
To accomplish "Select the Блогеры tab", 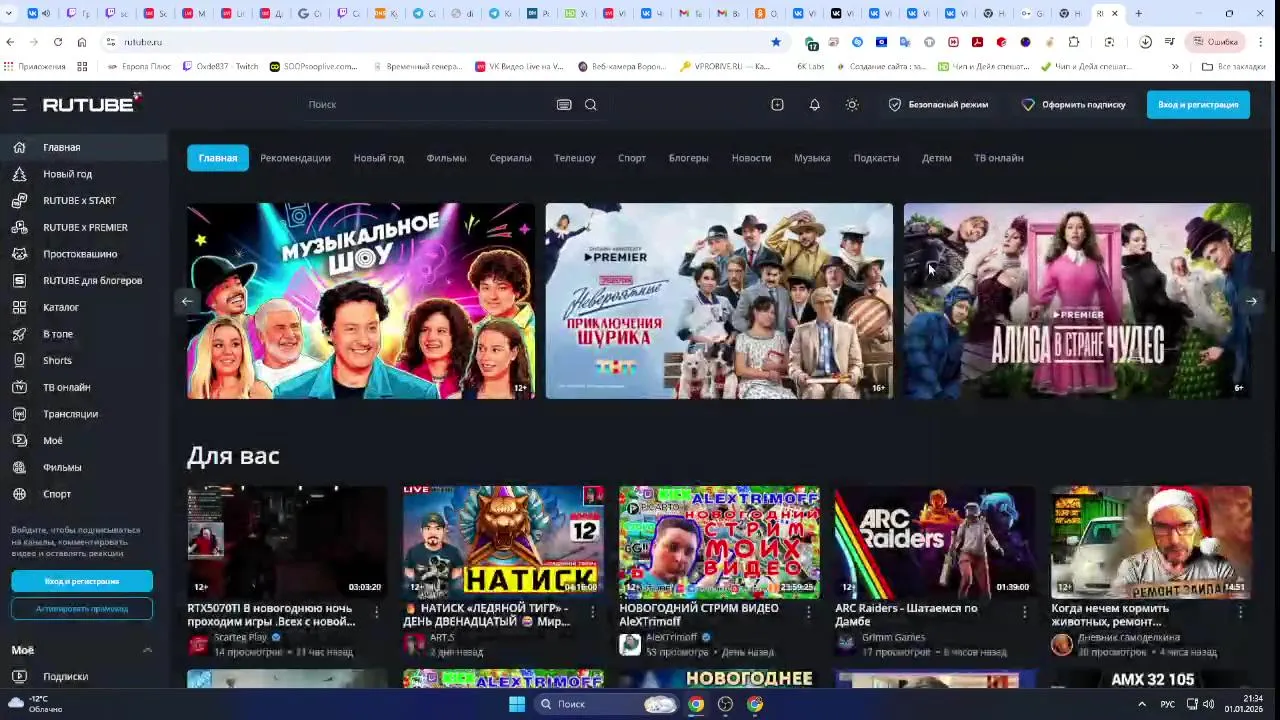I will pos(689,158).
